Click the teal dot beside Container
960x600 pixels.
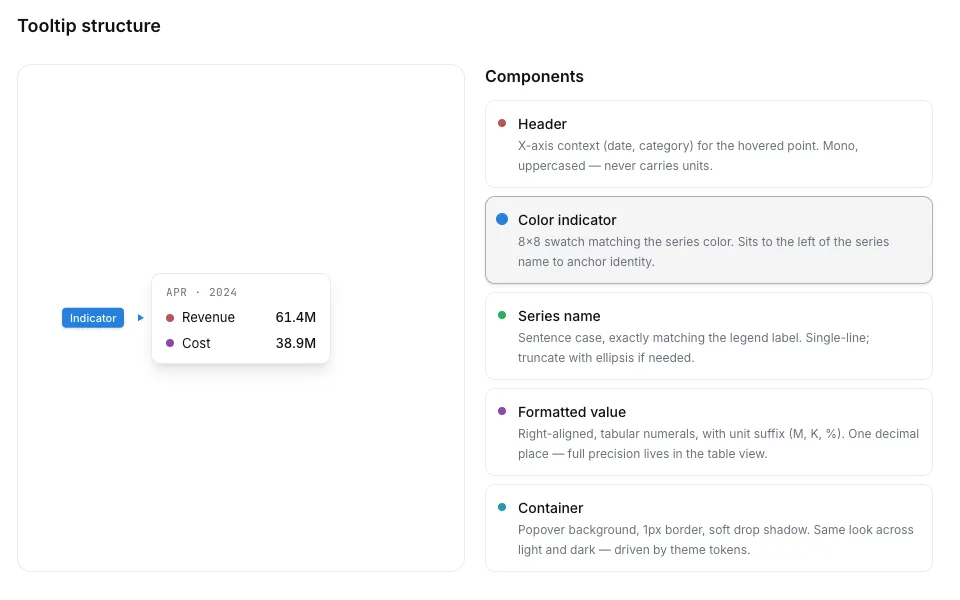(502, 508)
